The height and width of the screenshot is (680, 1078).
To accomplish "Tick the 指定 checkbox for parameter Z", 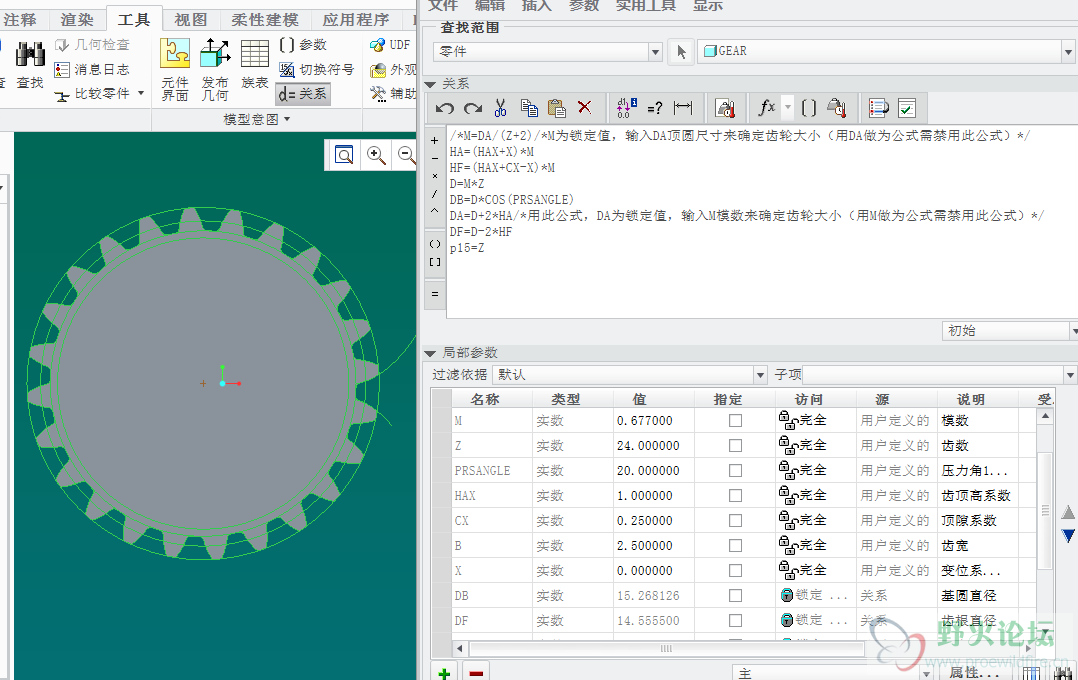I will point(735,446).
